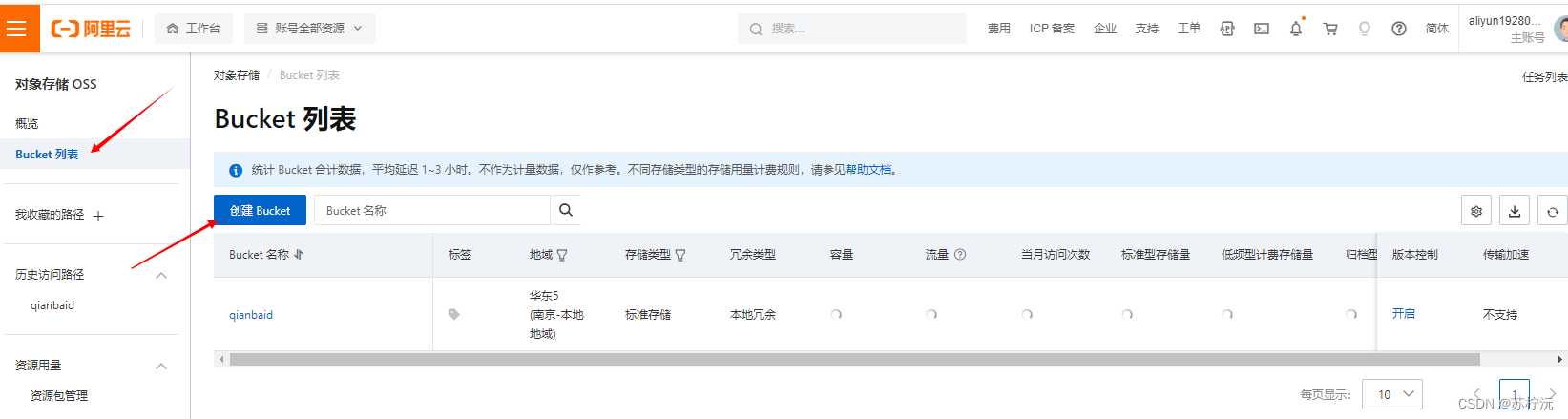Open the ICP 备案 menu
Screen dimensions: 1568x419
click(x=1052, y=29)
